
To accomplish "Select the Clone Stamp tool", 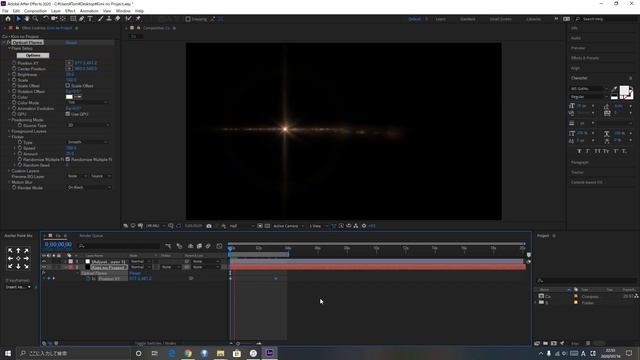I will (109, 19).
